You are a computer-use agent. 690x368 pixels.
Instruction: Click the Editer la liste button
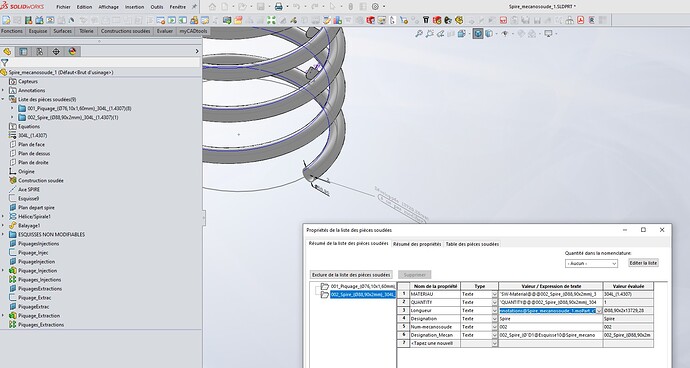tap(643, 263)
